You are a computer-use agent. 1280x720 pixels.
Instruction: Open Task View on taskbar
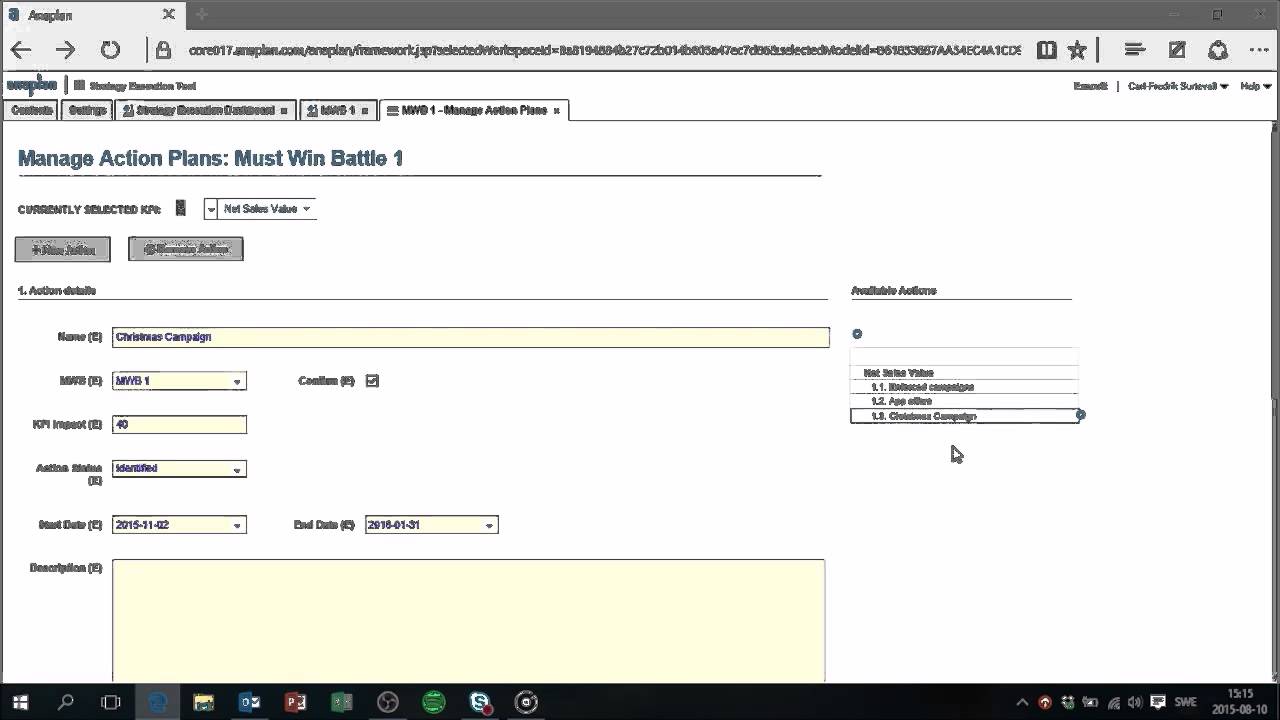tap(111, 702)
